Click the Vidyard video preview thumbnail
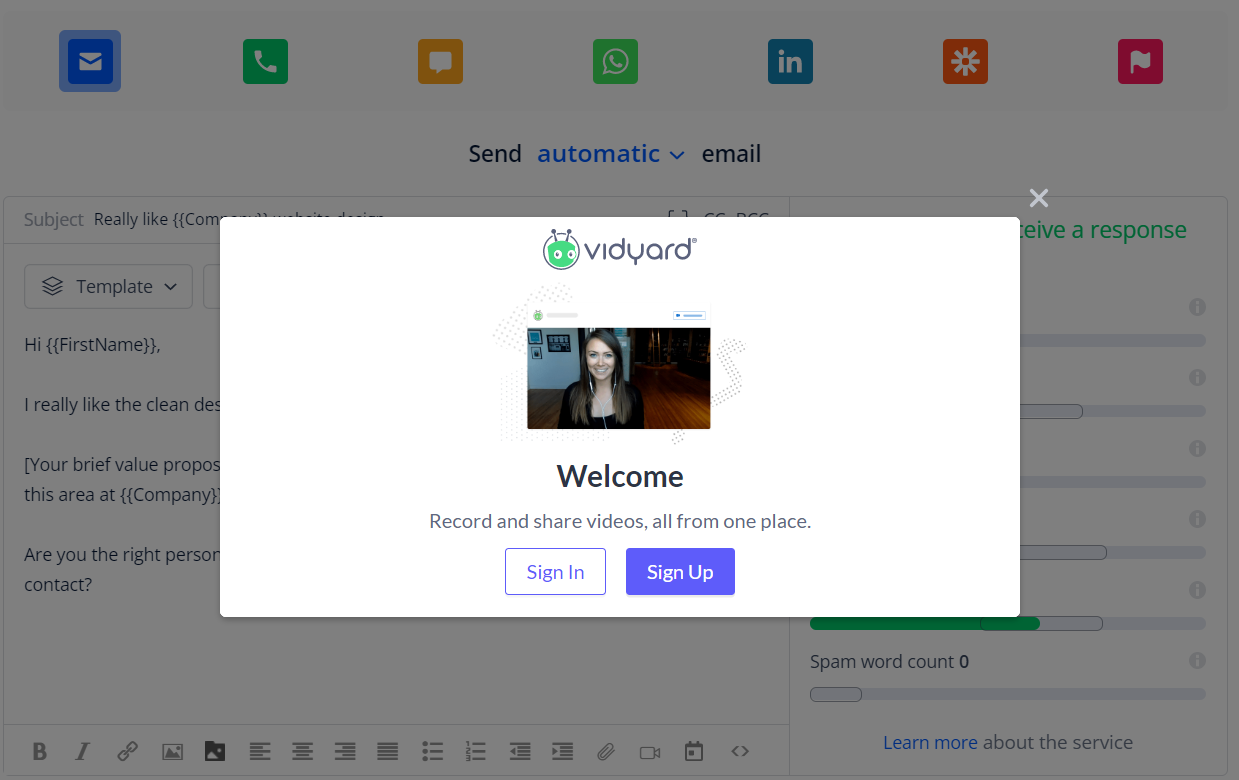1239x780 pixels. pos(619,378)
